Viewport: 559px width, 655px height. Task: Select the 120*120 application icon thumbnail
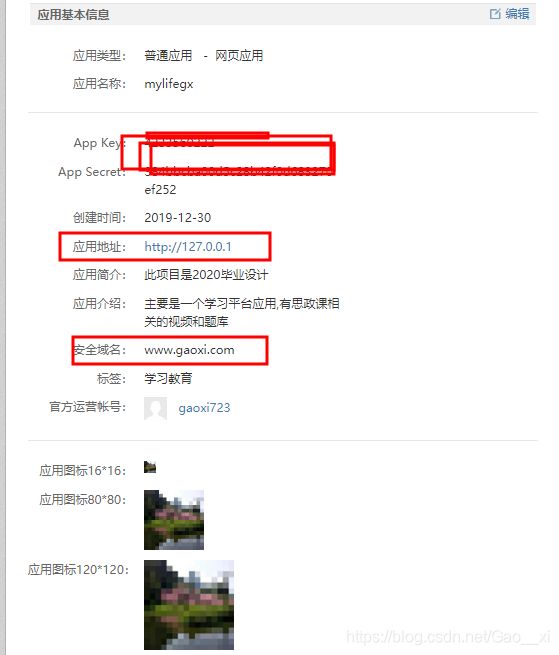tap(189, 605)
